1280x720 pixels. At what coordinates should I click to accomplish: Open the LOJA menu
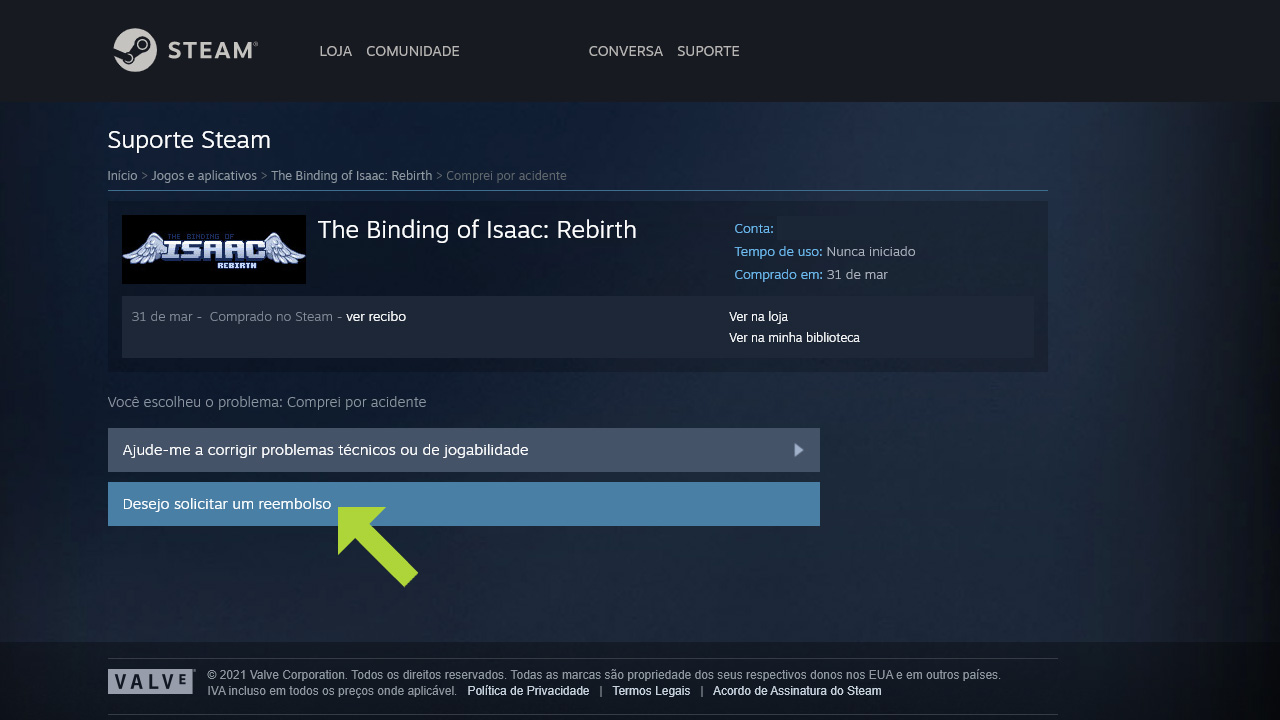tap(335, 51)
